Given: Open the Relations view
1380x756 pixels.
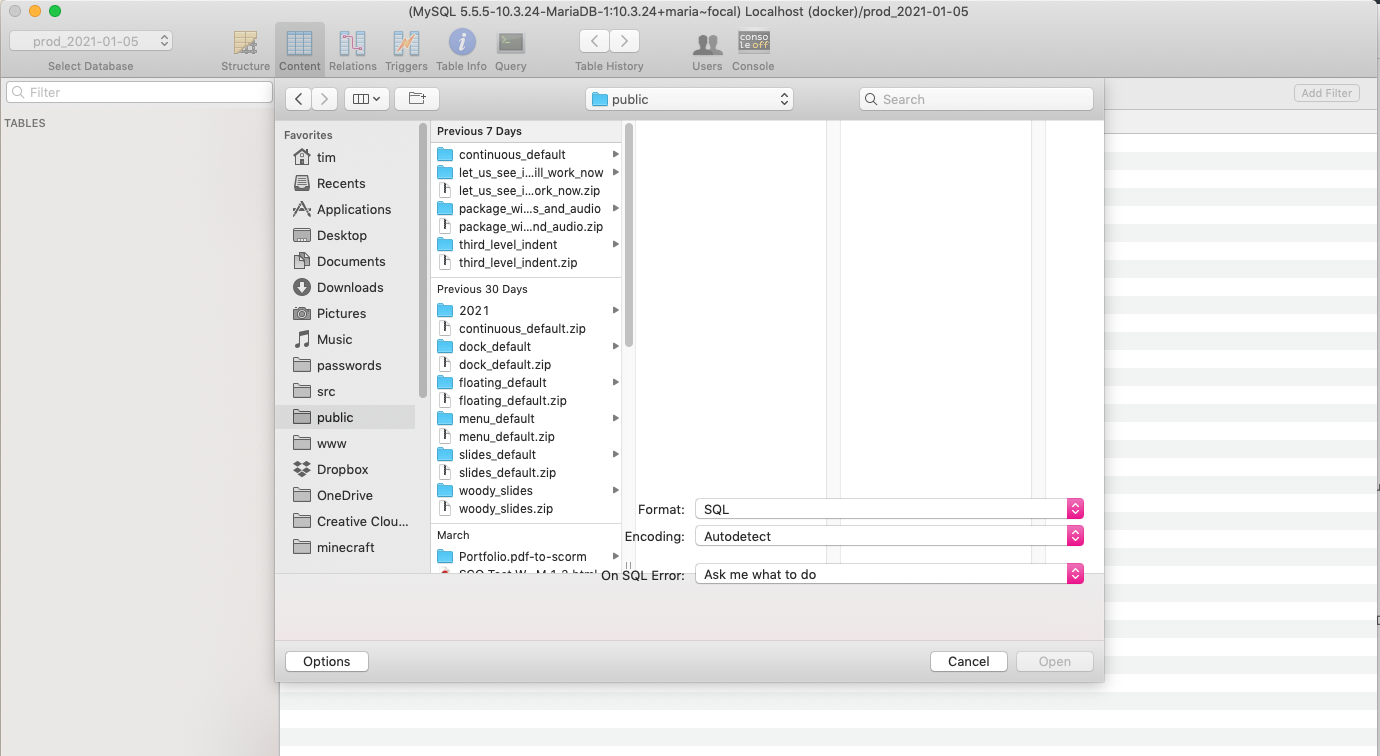Looking at the screenshot, I should [353, 45].
